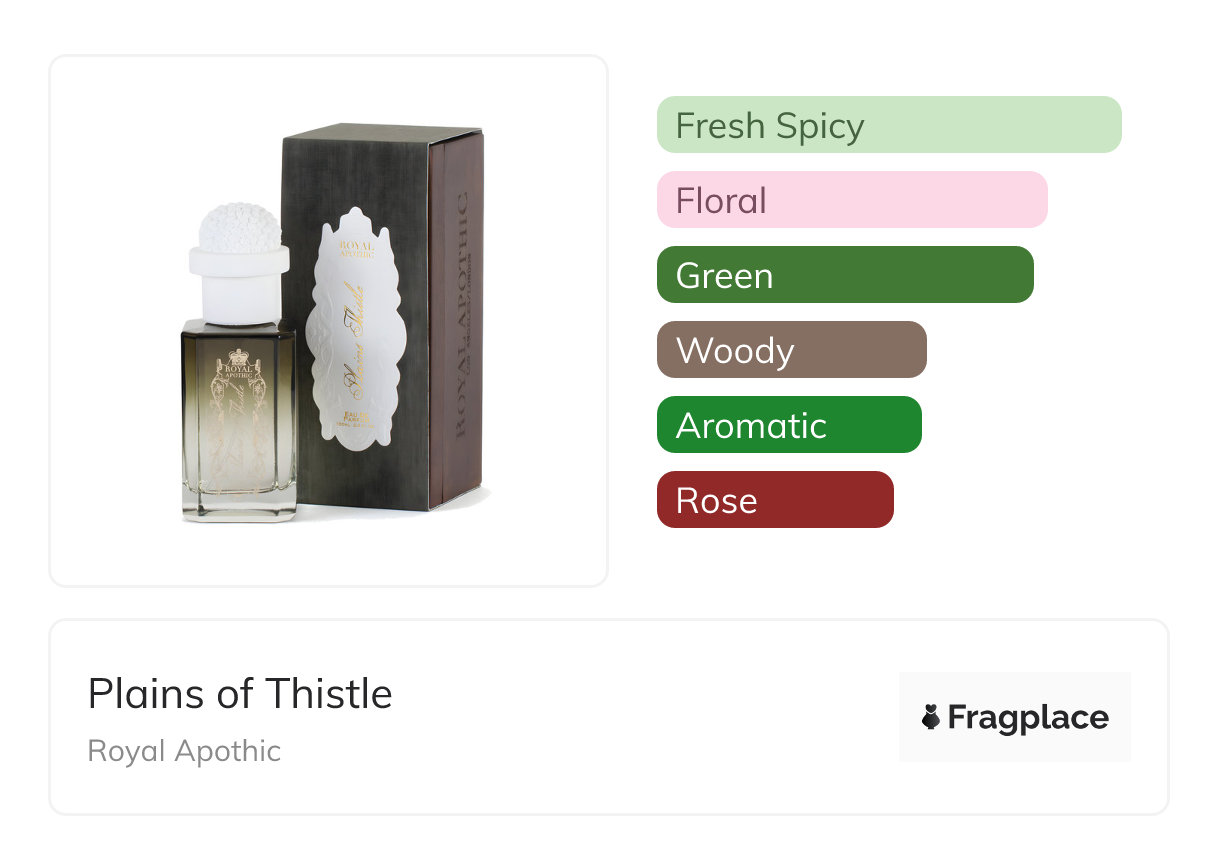Click the Aromatic accord bar

788,425
